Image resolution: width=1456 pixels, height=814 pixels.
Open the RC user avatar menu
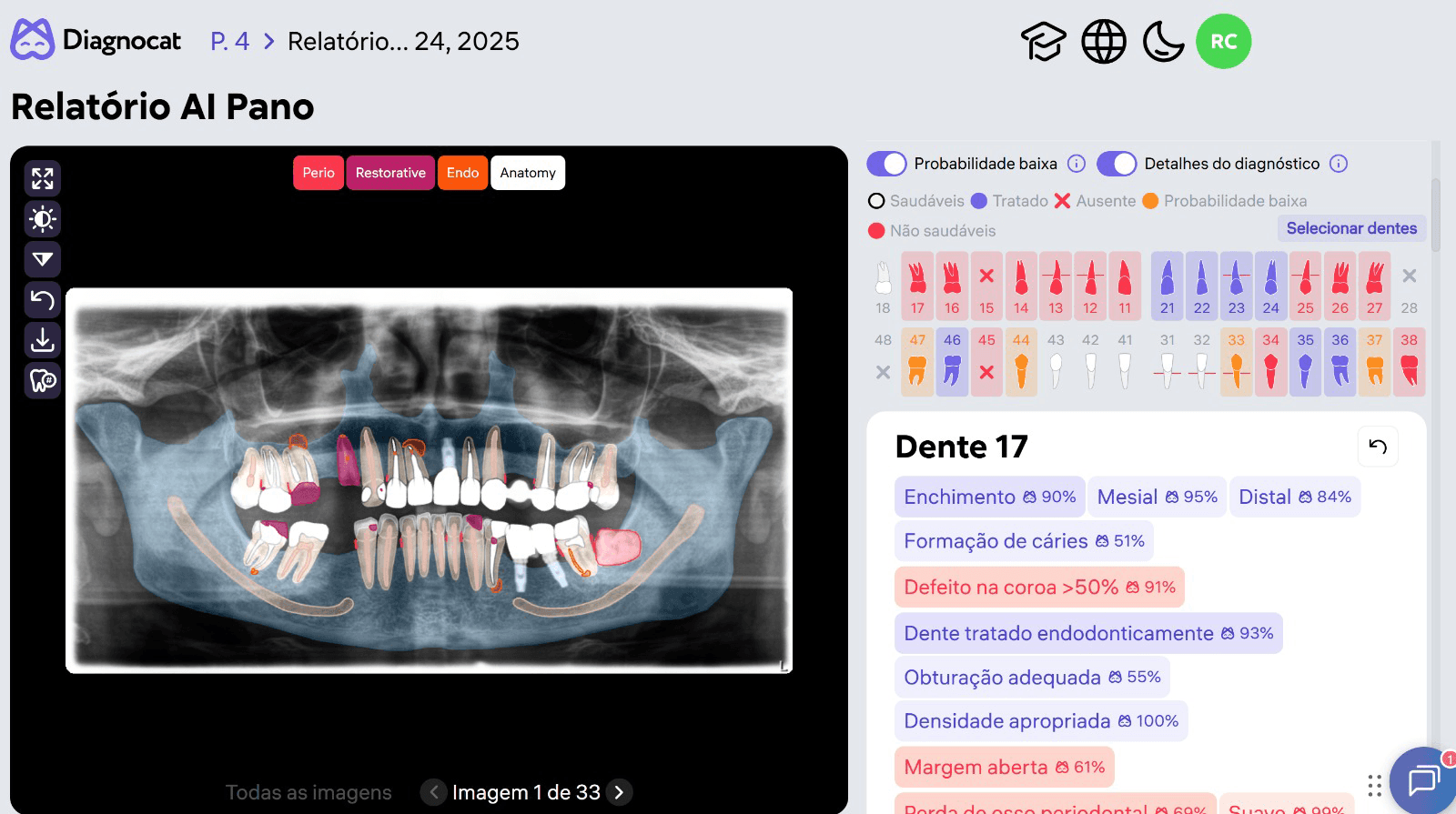(x=1223, y=41)
